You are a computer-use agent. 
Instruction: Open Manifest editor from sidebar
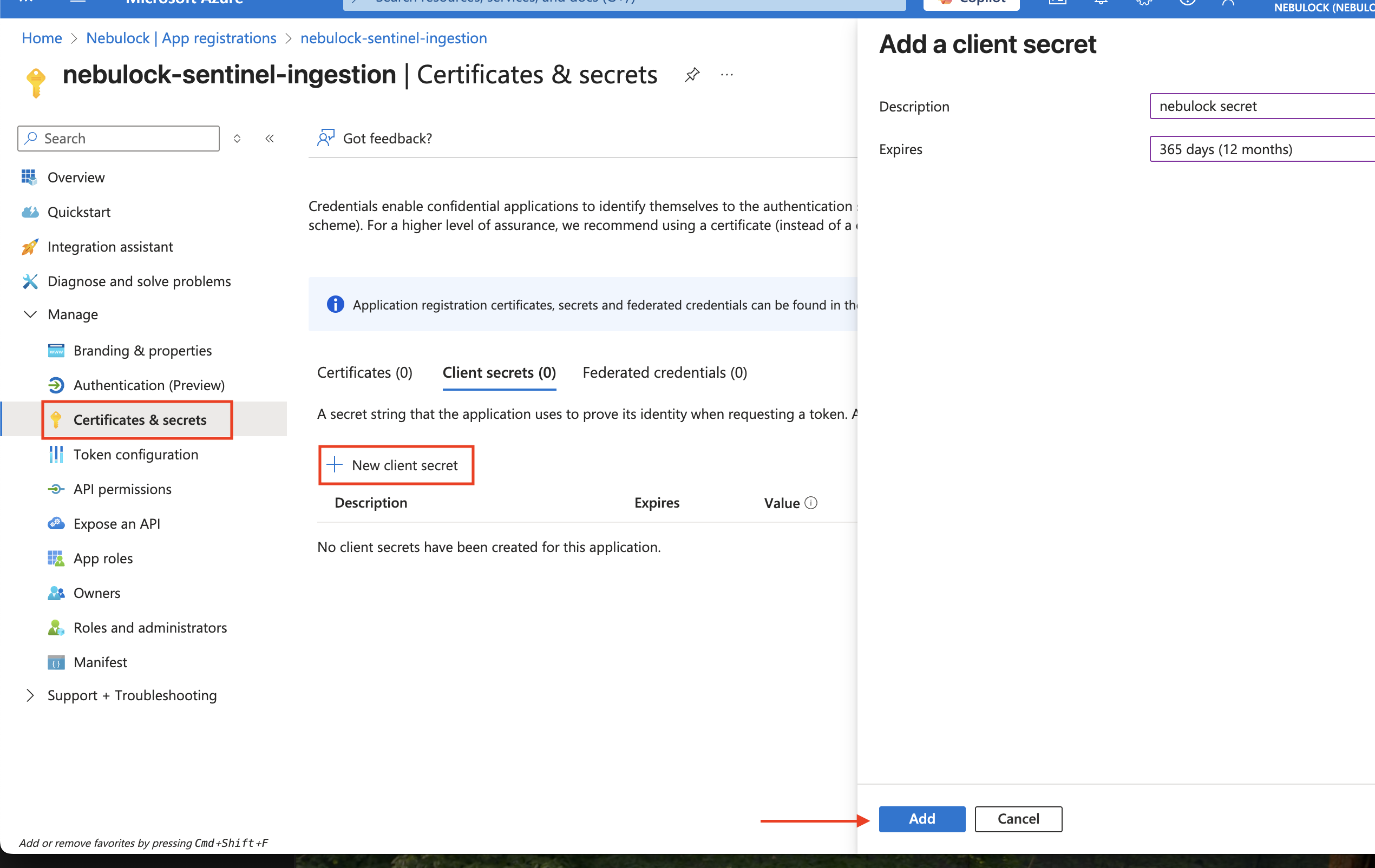coord(100,662)
